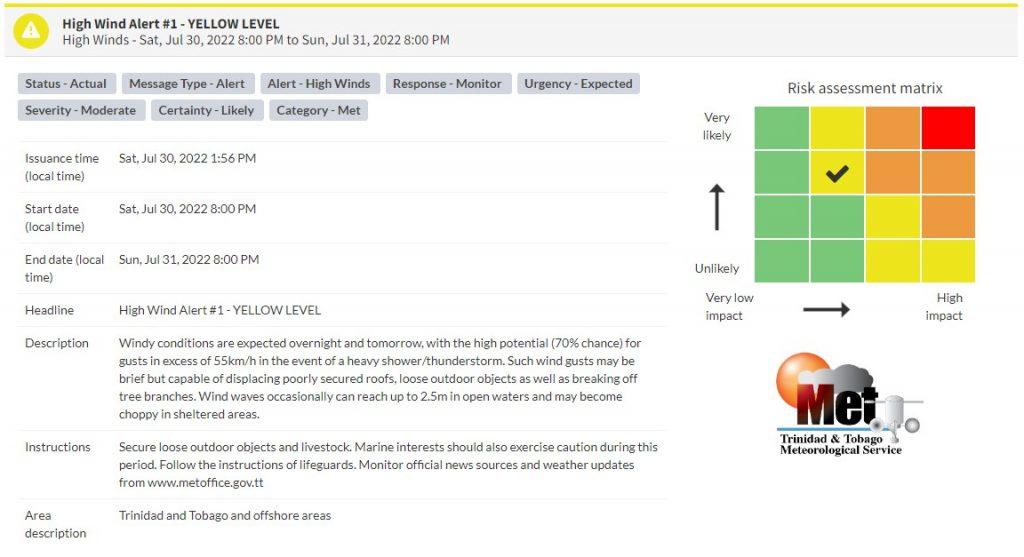Image resolution: width=1024 pixels, height=557 pixels.
Task: Click the rightward impact arrow below matrix
Action: click(x=826, y=309)
